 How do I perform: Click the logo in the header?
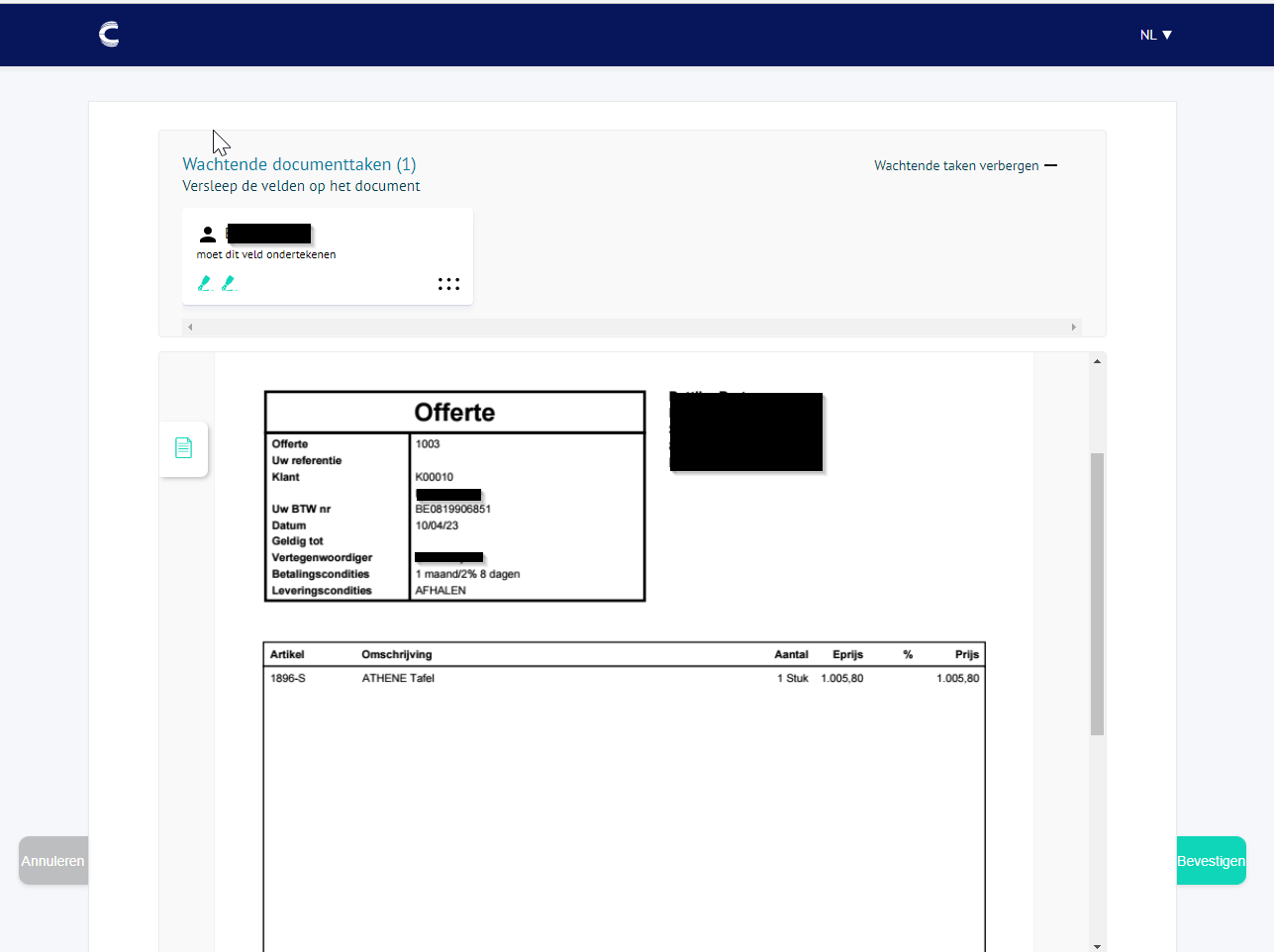pyautogui.click(x=109, y=35)
